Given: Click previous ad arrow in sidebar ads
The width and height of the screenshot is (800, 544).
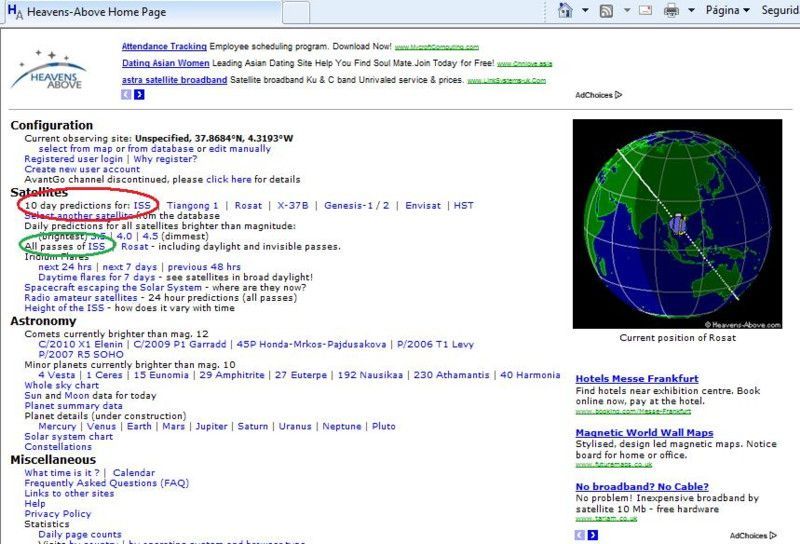Looking at the screenshot, I should pos(580,535).
